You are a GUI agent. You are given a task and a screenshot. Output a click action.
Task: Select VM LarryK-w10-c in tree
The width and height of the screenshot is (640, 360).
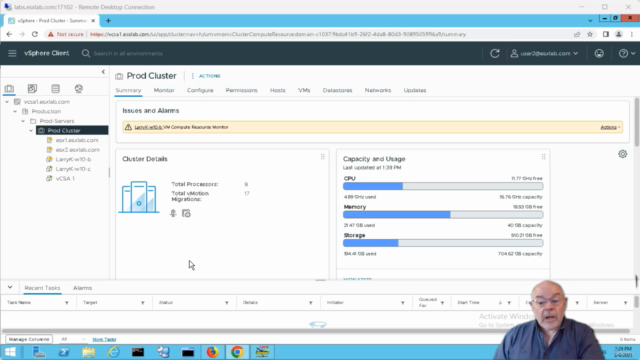click(73, 169)
